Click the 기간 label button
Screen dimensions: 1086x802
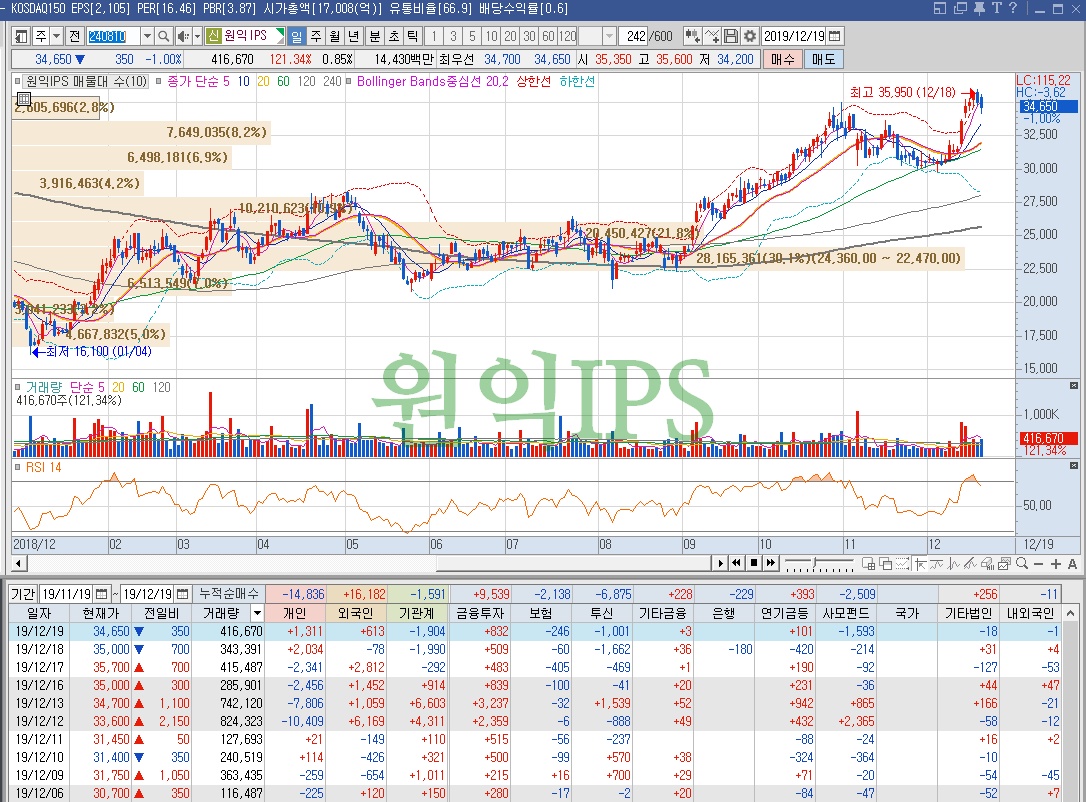coord(23,594)
